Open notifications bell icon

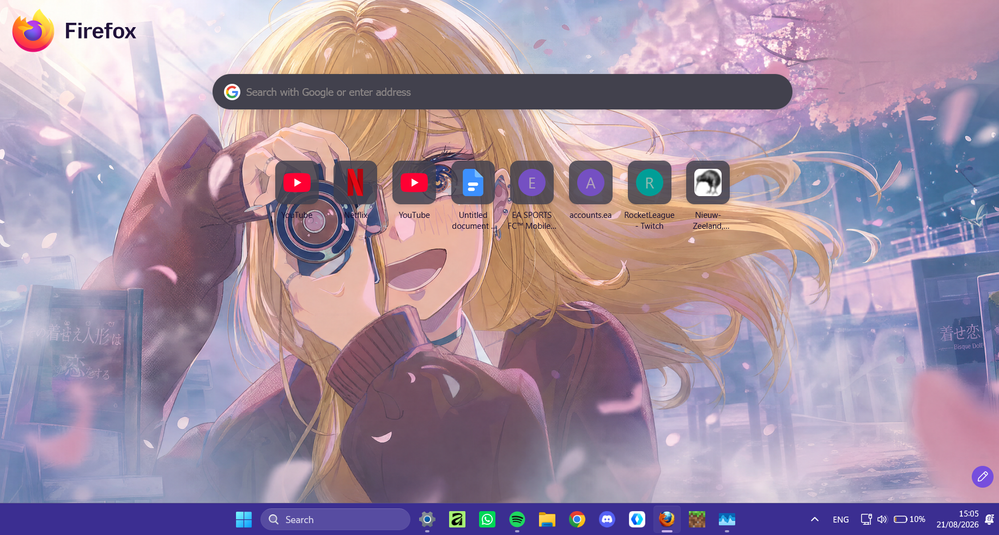click(x=989, y=520)
